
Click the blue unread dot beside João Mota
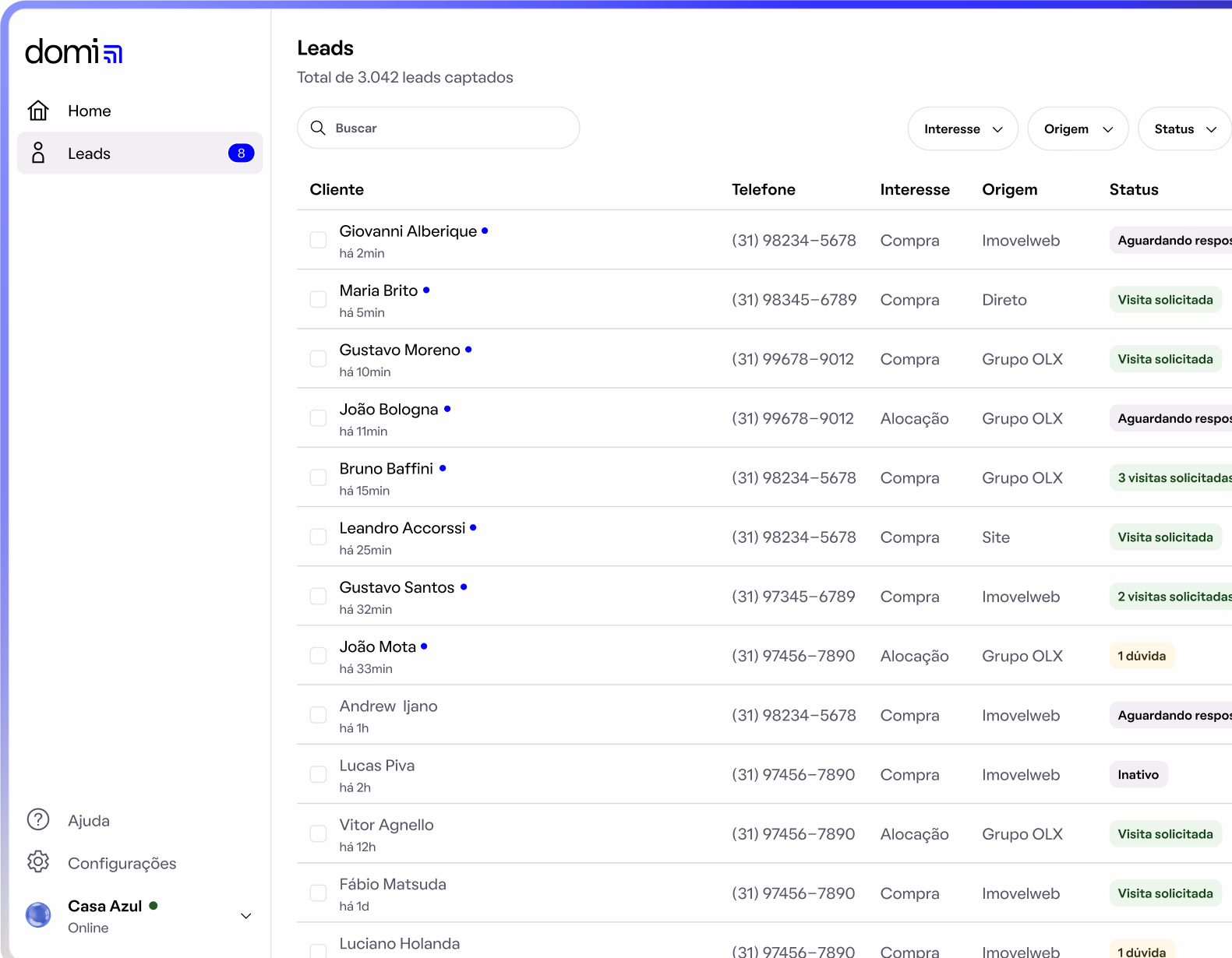coord(424,646)
